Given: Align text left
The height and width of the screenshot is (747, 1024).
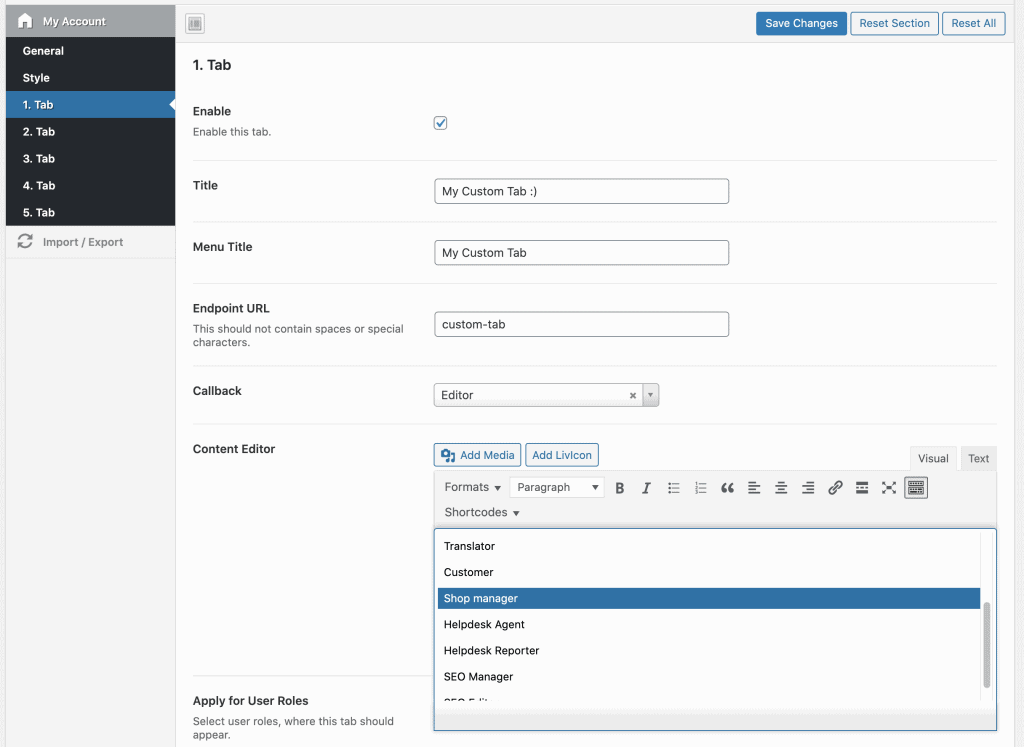Looking at the screenshot, I should click(x=754, y=488).
